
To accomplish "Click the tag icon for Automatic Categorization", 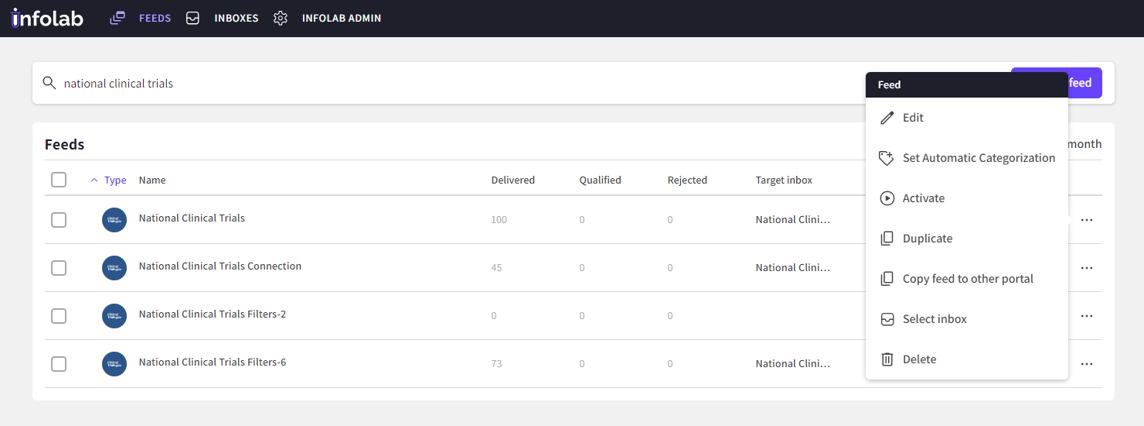I will click(887, 158).
